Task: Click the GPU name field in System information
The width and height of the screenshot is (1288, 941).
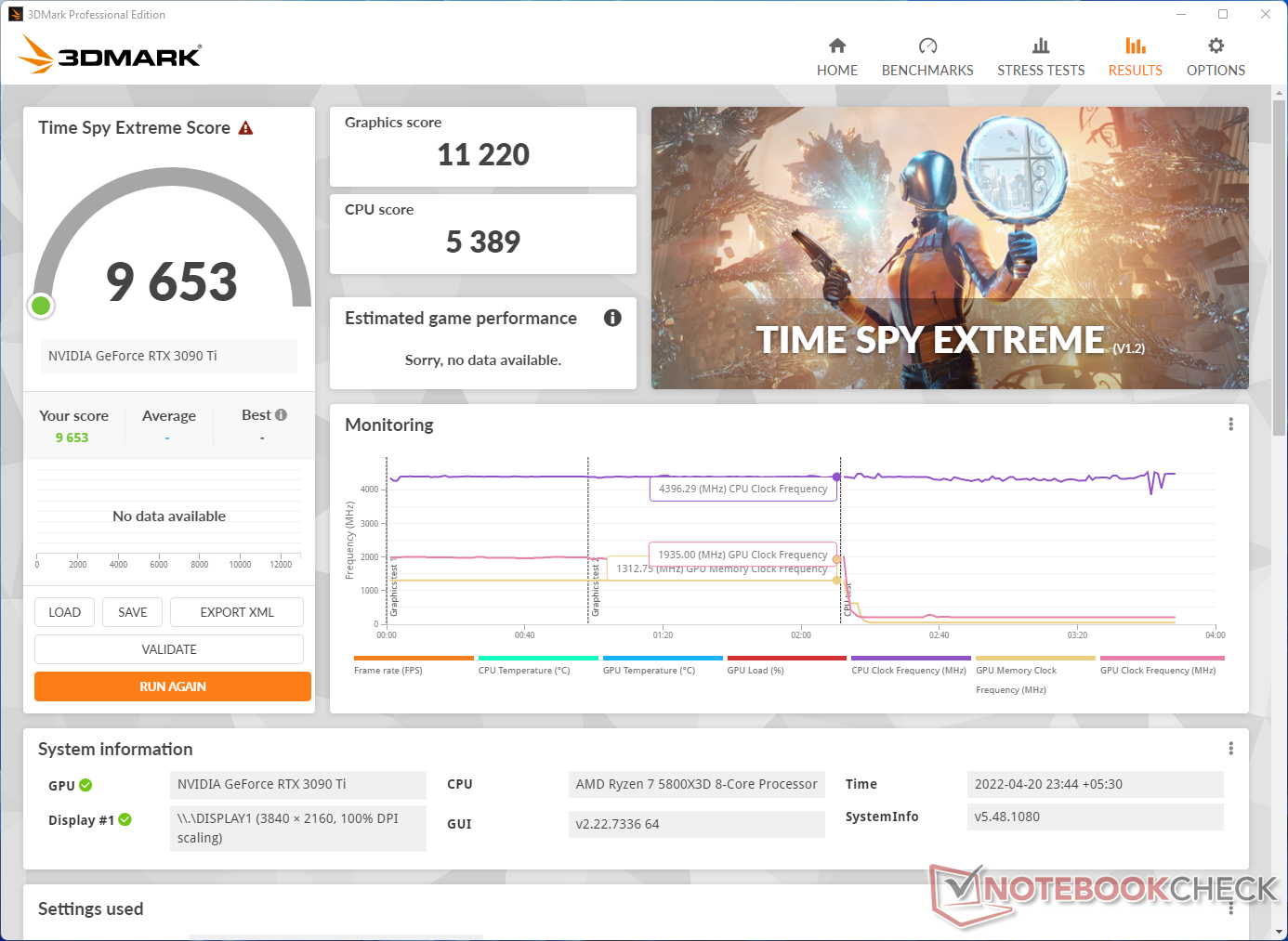Action: tap(297, 784)
